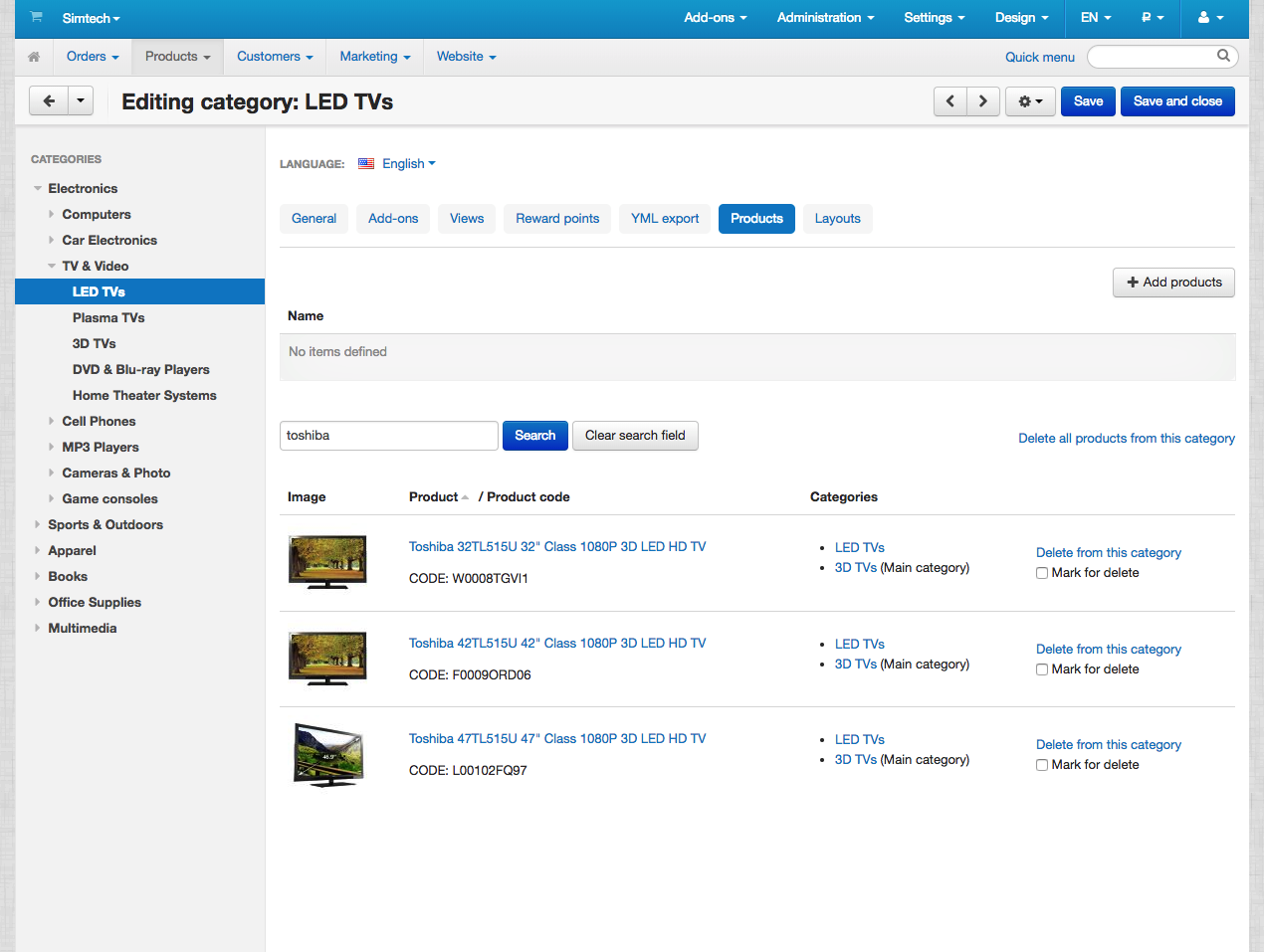Click the Add products button
This screenshot has height=952, width=1264.
pos(1173,283)
